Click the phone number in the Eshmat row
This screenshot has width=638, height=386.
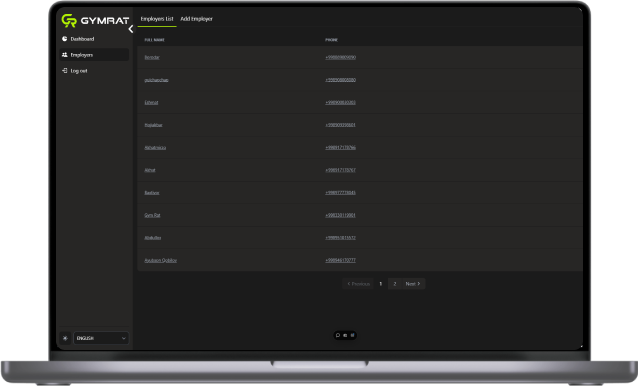tap(341, 102)
